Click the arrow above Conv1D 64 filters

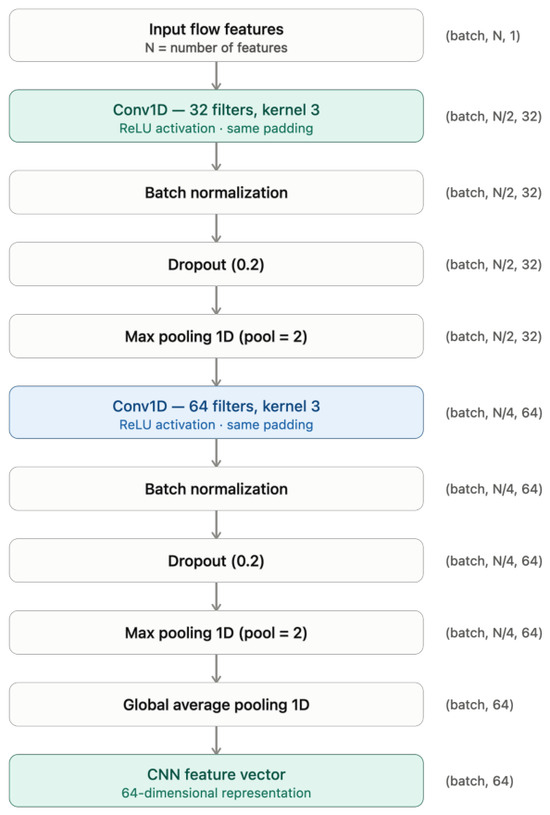click(216, 372)
